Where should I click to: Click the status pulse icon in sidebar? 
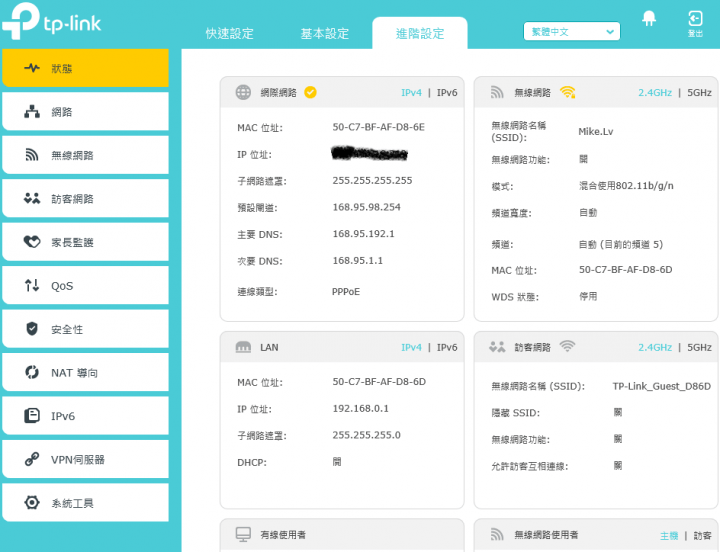[x=32, y=68]
